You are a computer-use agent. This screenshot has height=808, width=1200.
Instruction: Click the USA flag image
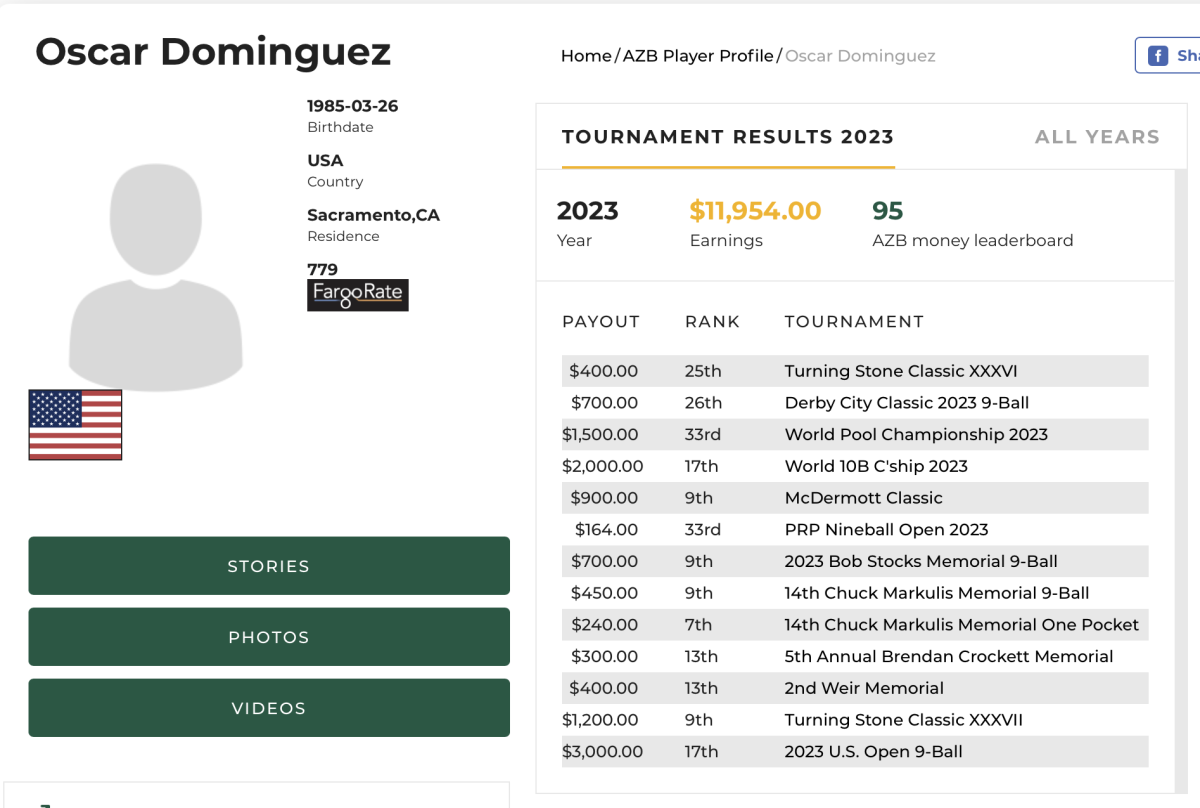(75, 425)
